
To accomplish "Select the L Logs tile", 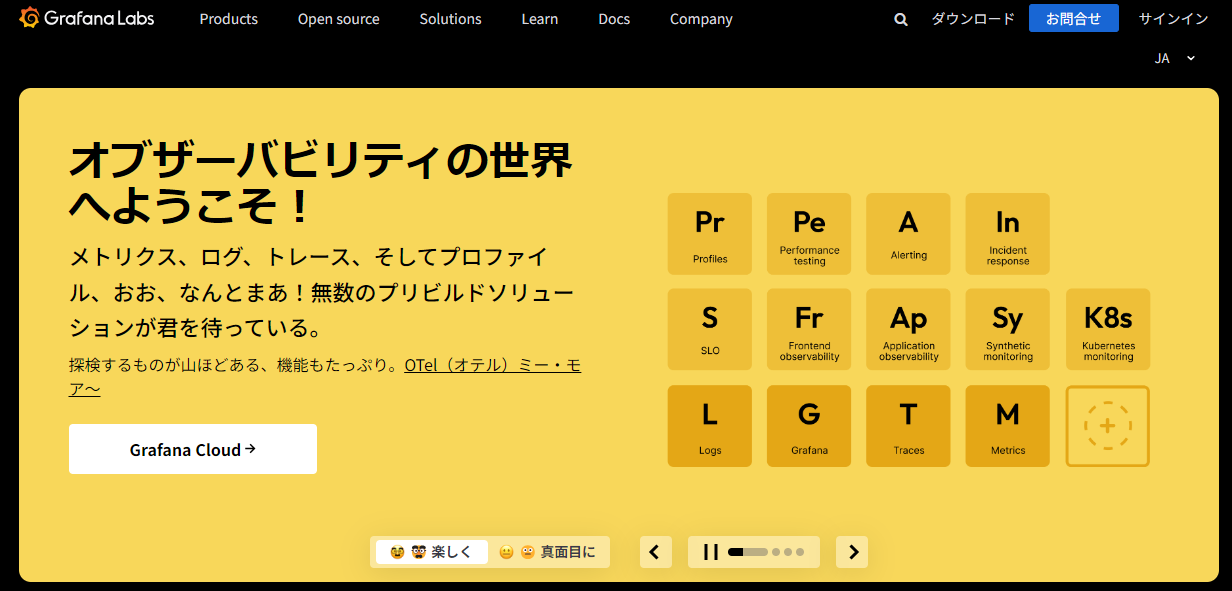I will coord(710,426).
